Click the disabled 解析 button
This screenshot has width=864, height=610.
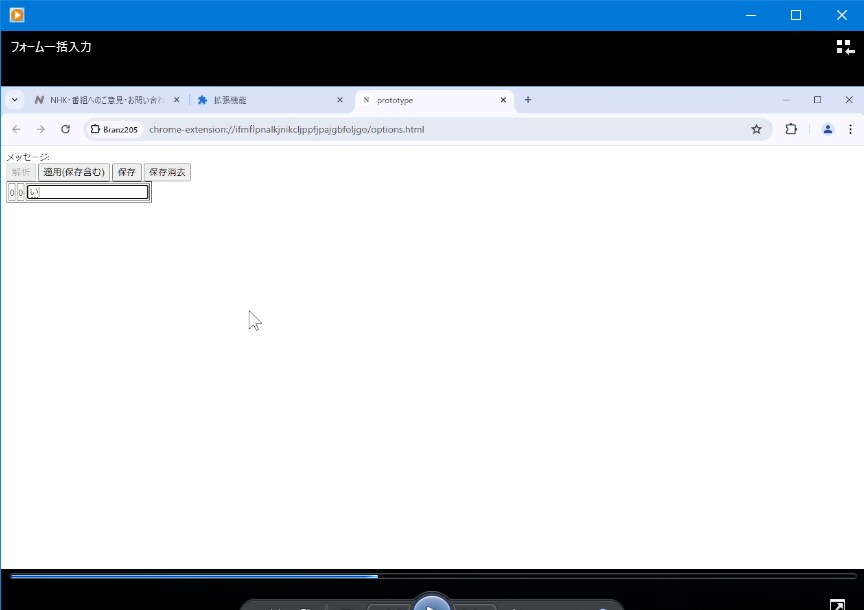pos(21,172)
